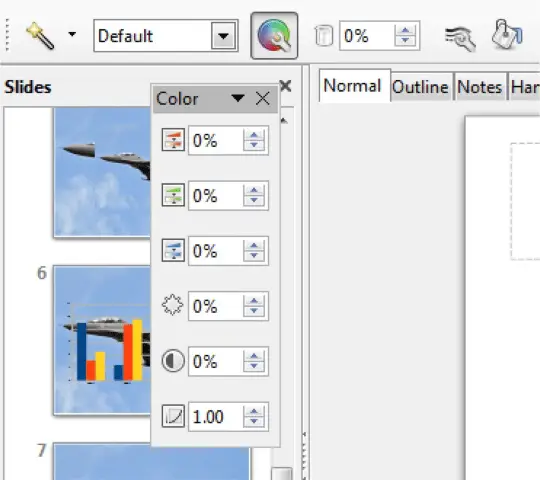Click the Line properties icon

point(460,38)
